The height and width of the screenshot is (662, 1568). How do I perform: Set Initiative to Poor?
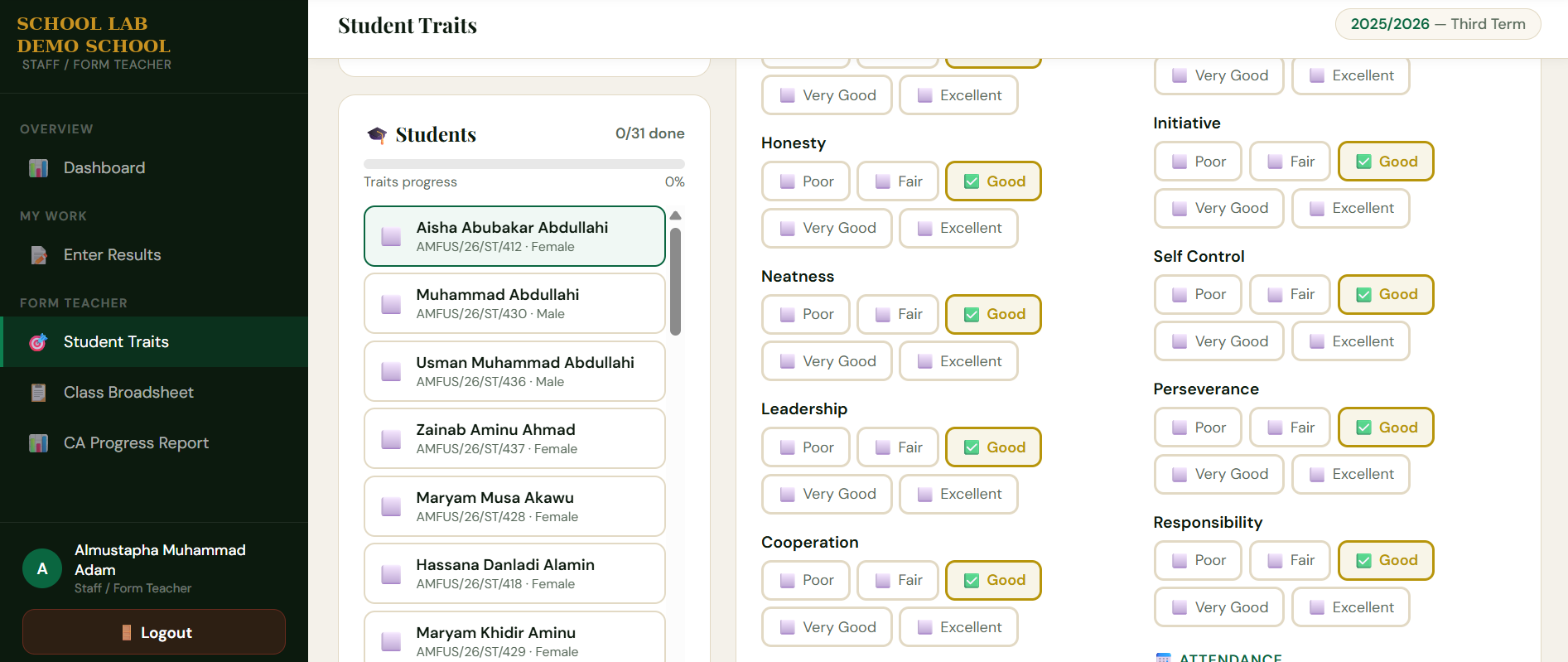pos(1198,162)
